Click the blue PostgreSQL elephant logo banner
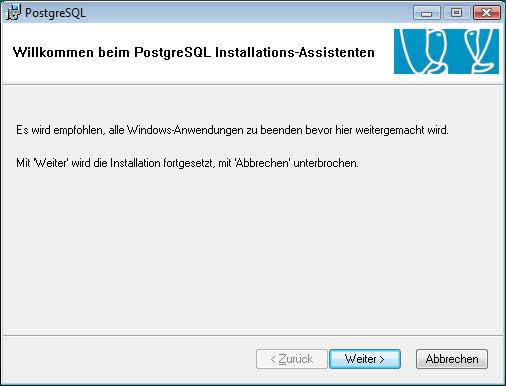Viewport: 506px width, 386px height. tap(446, 51)
